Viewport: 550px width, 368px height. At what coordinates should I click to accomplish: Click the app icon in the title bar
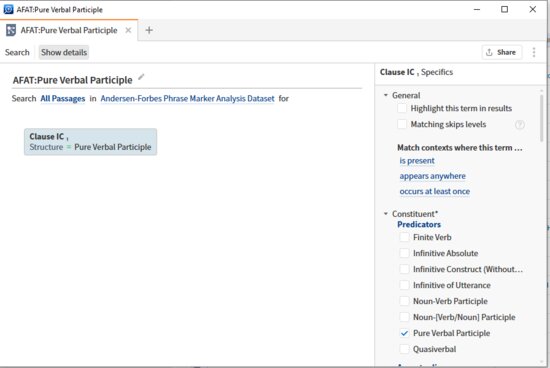point(8,9)
